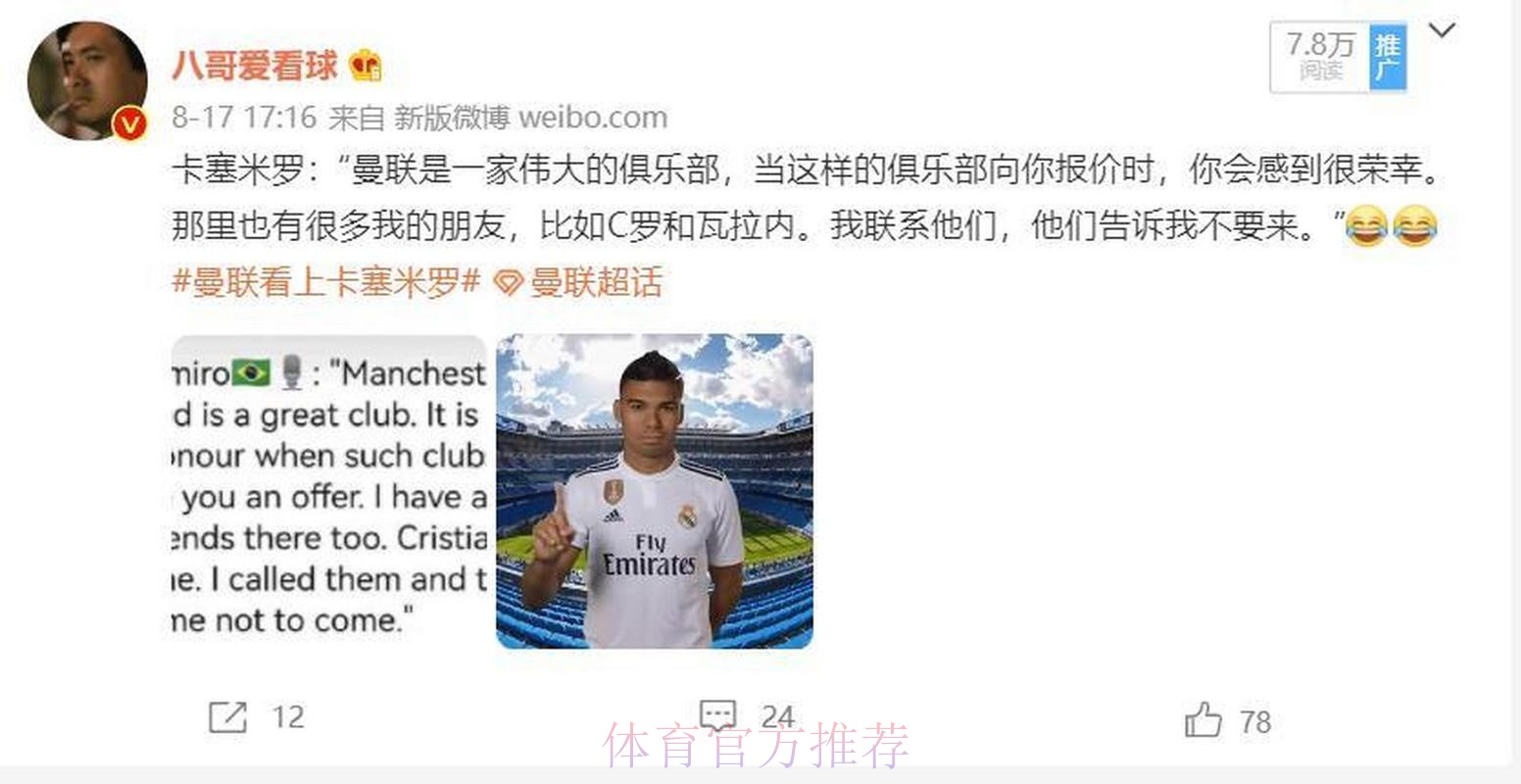The height and width of the screenshot is (784, 1521).
Task: Click the 8-17 17:16 post timestamp
Action: (245, 119)
